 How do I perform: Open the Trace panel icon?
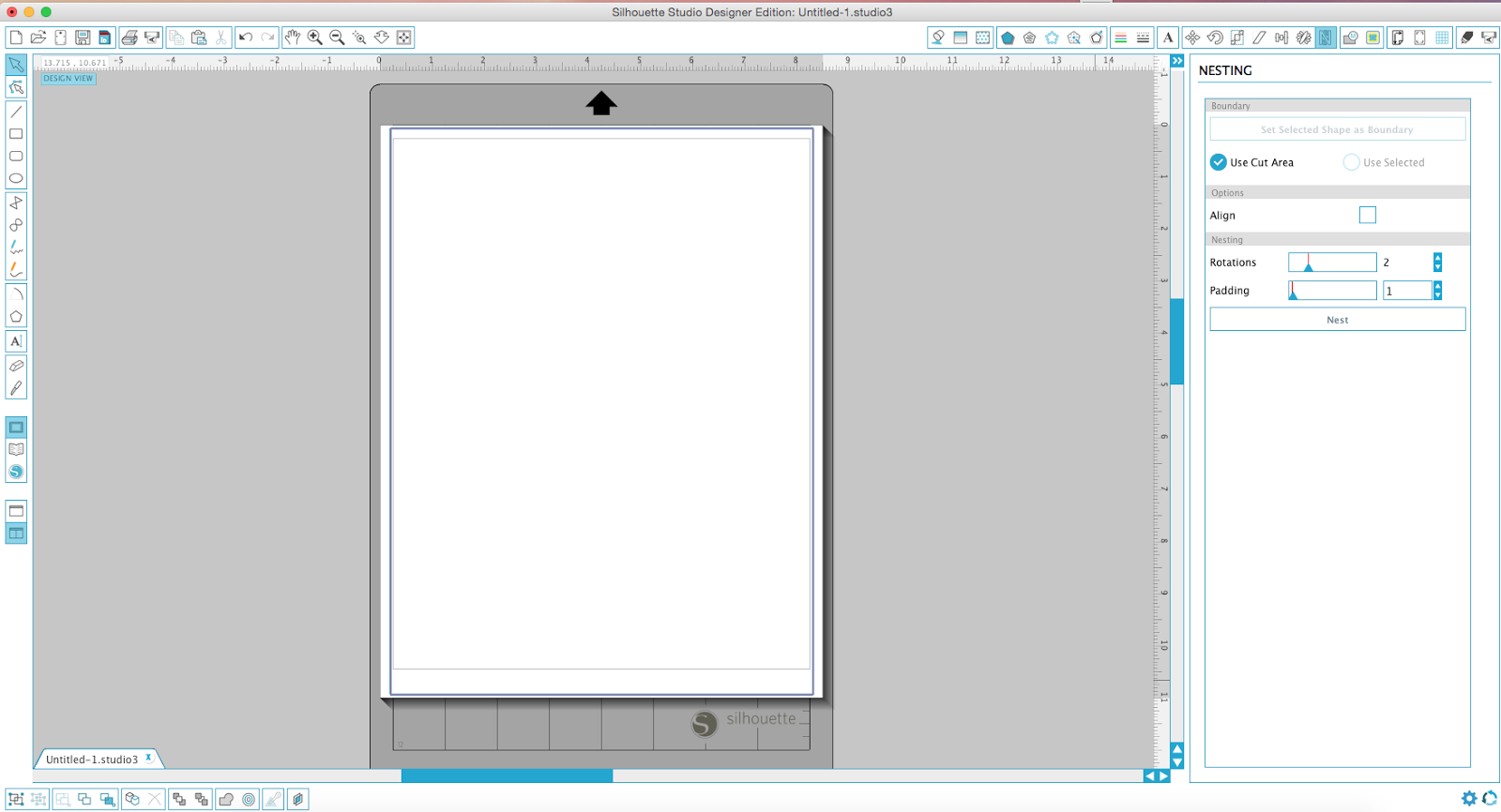point(1373,38)
